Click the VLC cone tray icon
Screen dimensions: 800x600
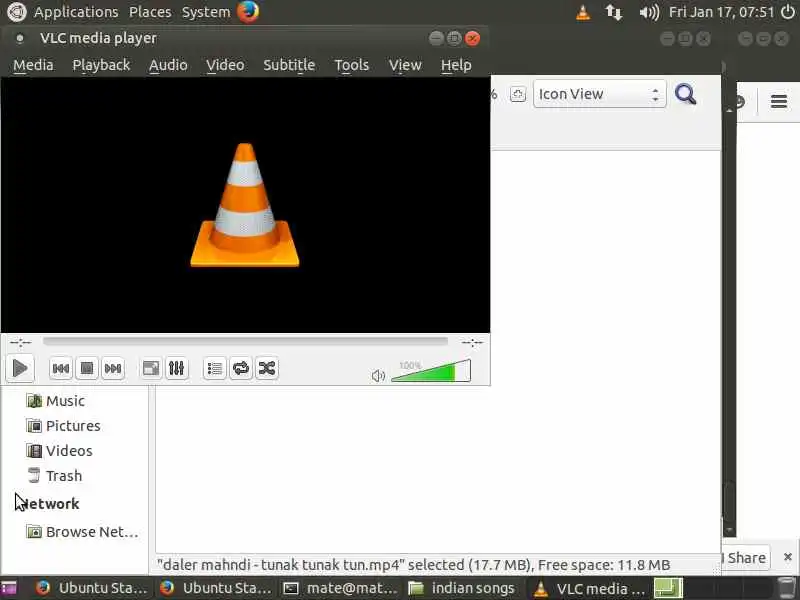tap(583, 12)
